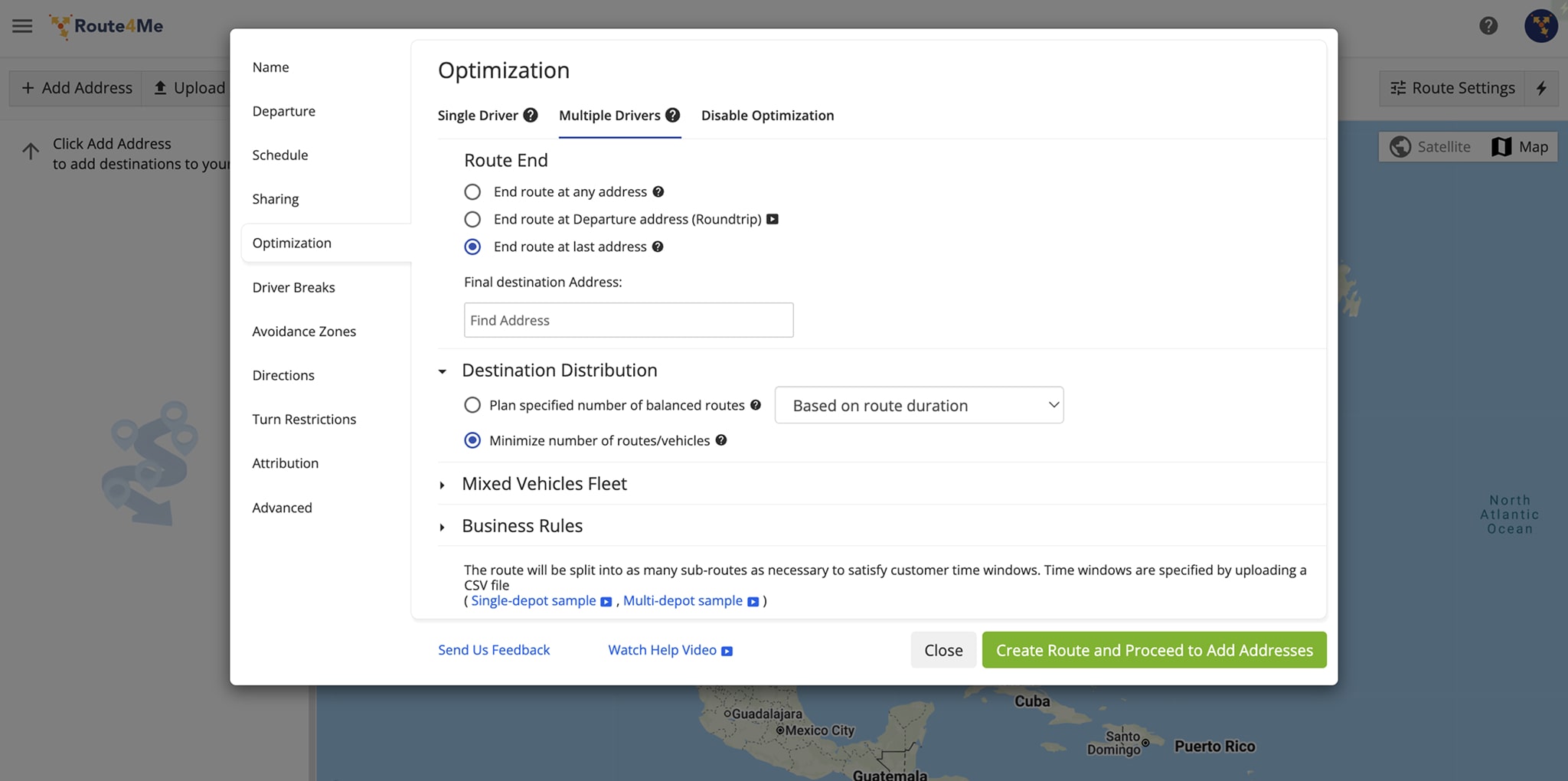Open the hamburger navigation menu
This screenshot has width=1568, height=781.
(x=22, y=25)
